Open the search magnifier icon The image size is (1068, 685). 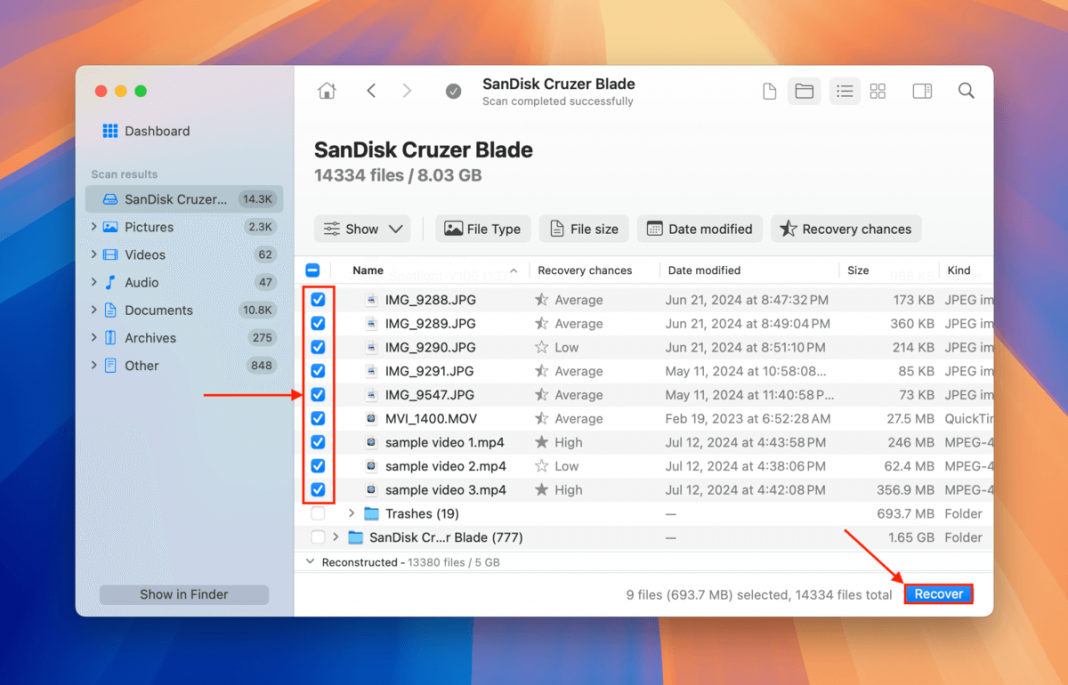965,91
